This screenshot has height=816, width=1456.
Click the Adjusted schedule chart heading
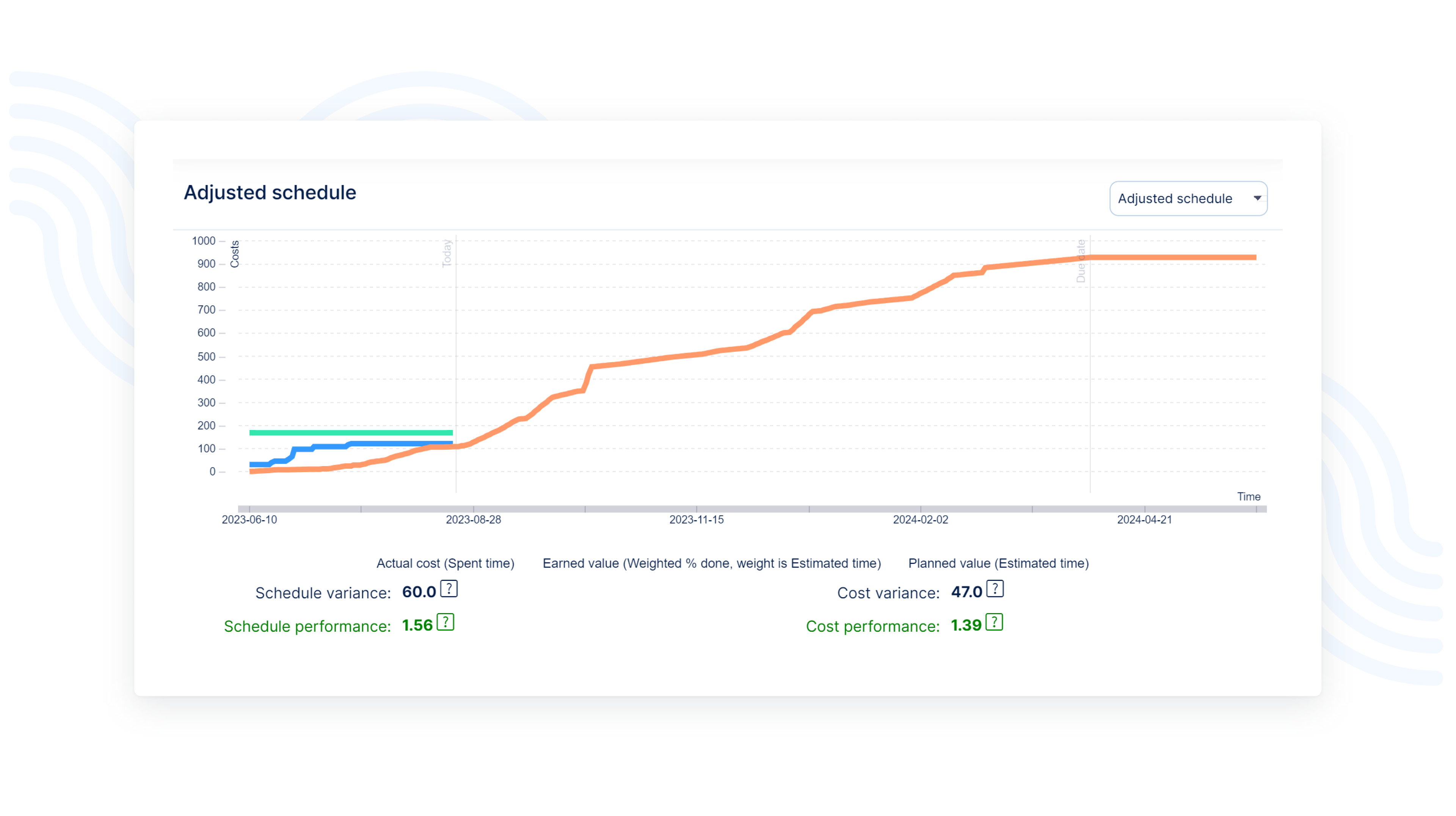point(270,193)
